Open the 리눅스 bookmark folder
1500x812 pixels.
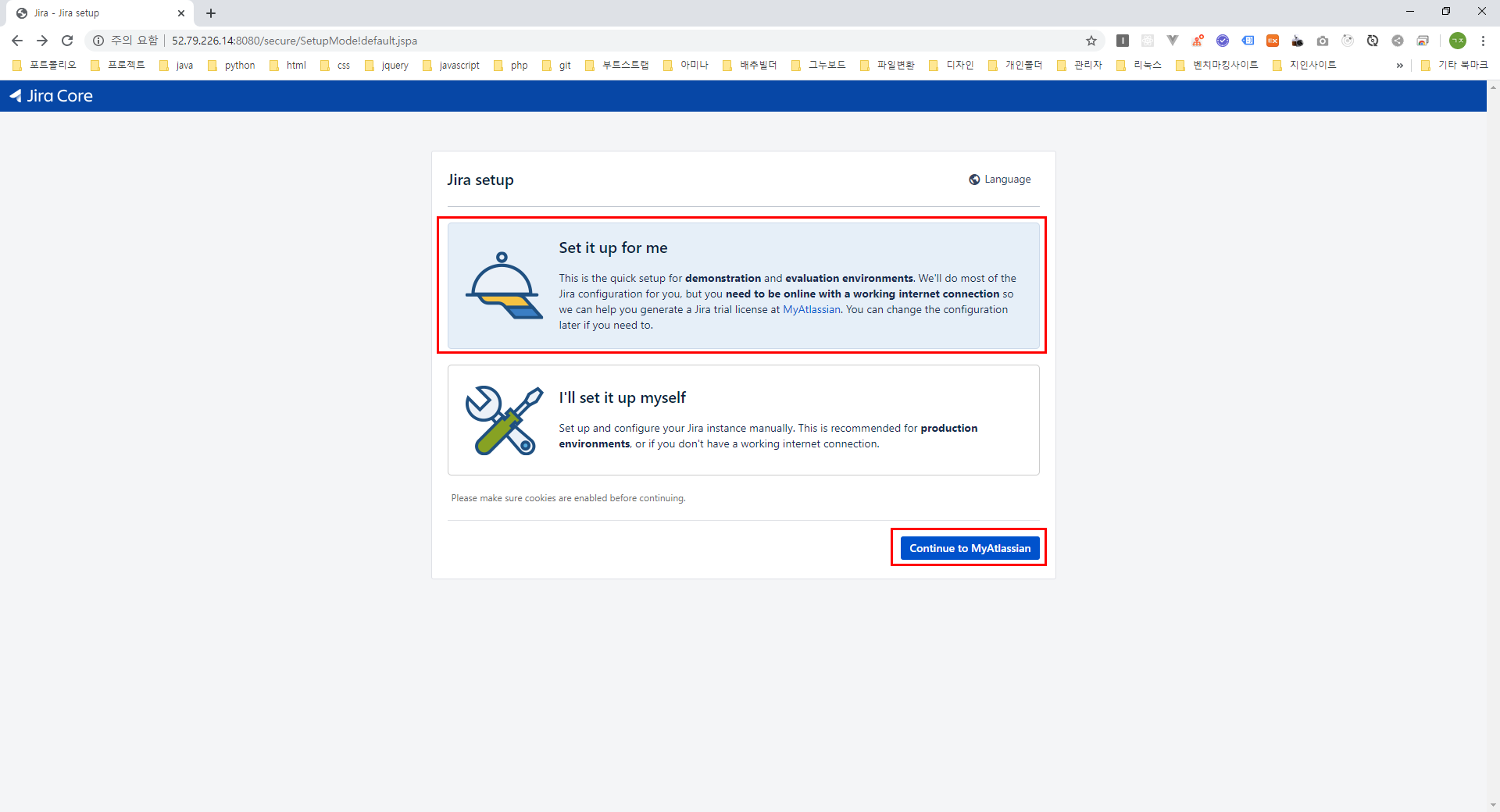click(1140, 66)
